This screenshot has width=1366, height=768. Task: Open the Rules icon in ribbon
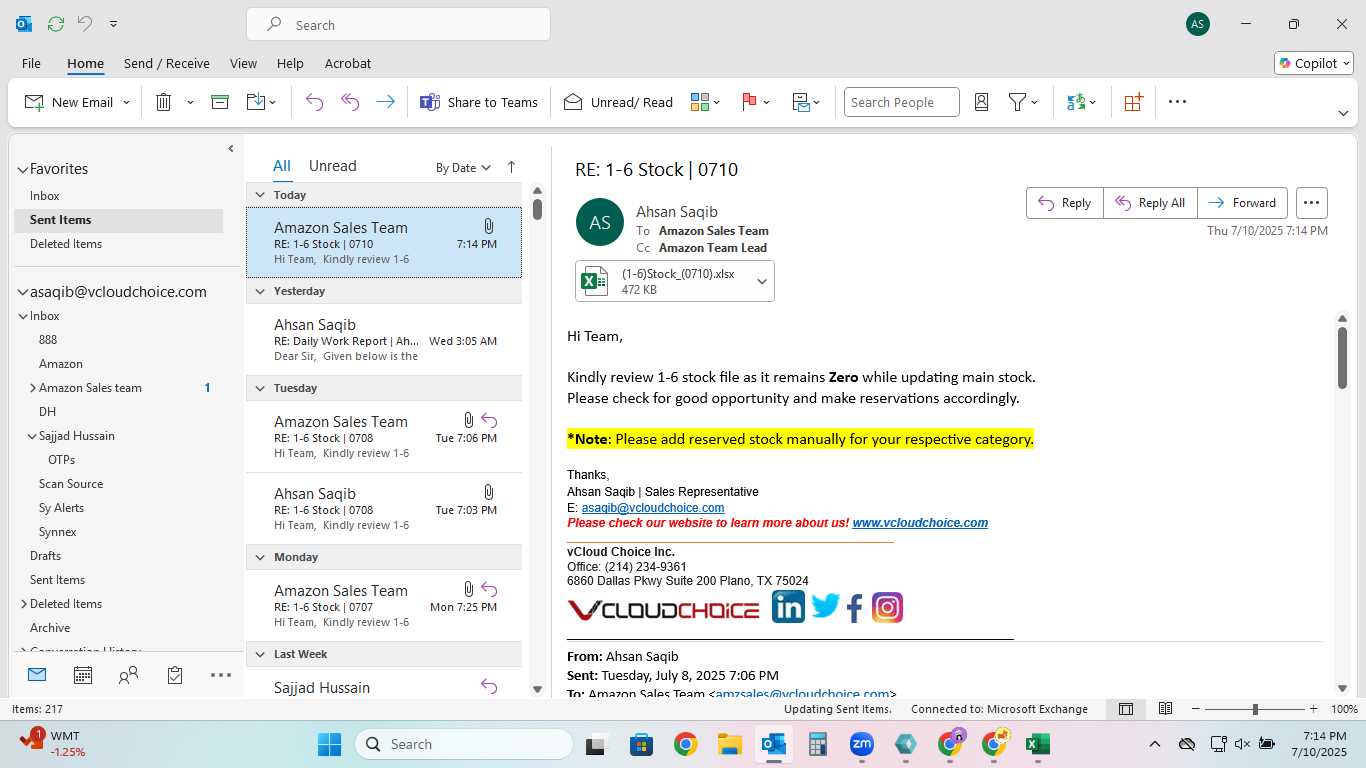point(801,102)
